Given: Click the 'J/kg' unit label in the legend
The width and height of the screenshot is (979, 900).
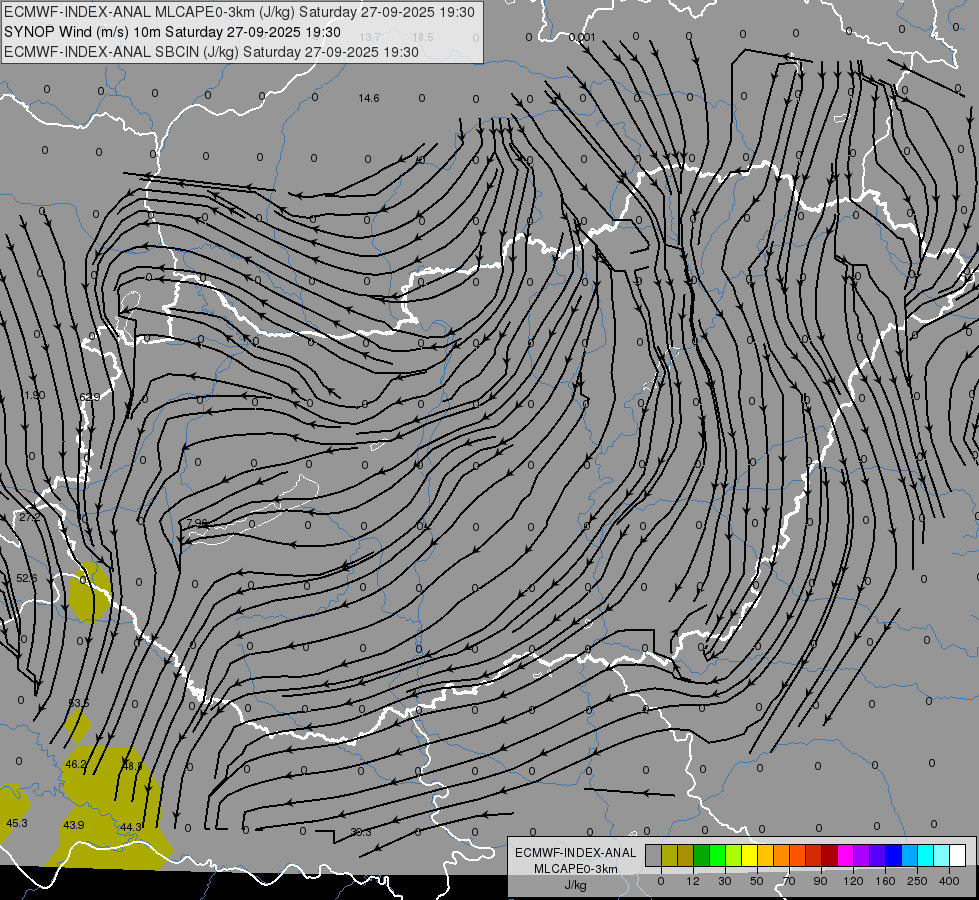Looking at the screenshot, I should pyautogui.click(x=575, y=885).
